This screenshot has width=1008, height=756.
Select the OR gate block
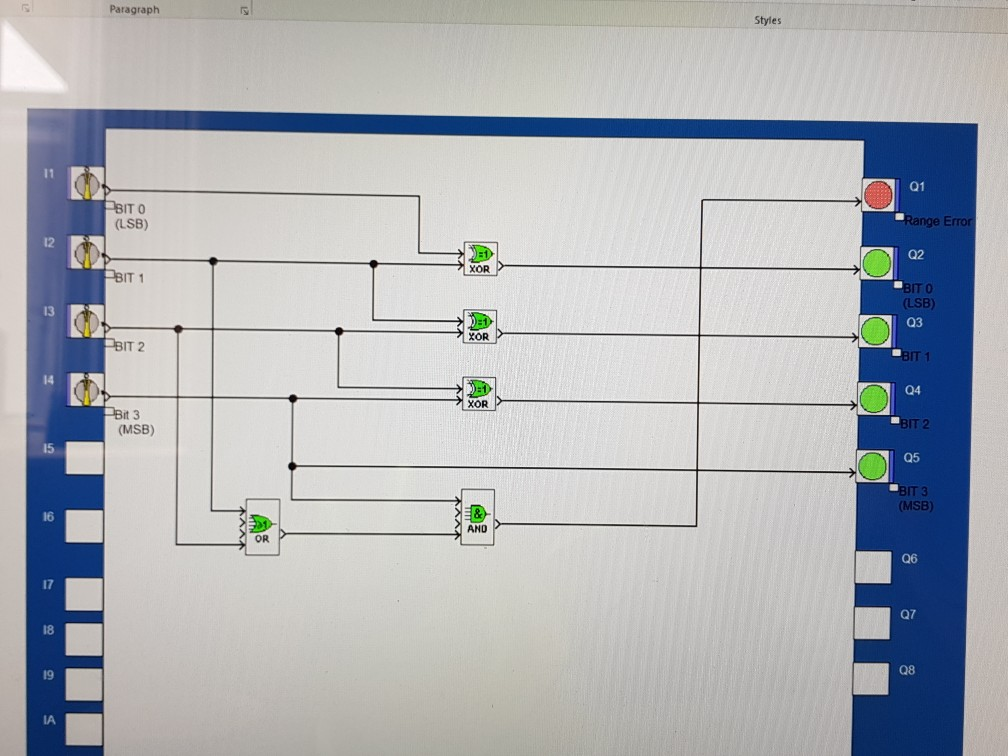coord(262,527)
